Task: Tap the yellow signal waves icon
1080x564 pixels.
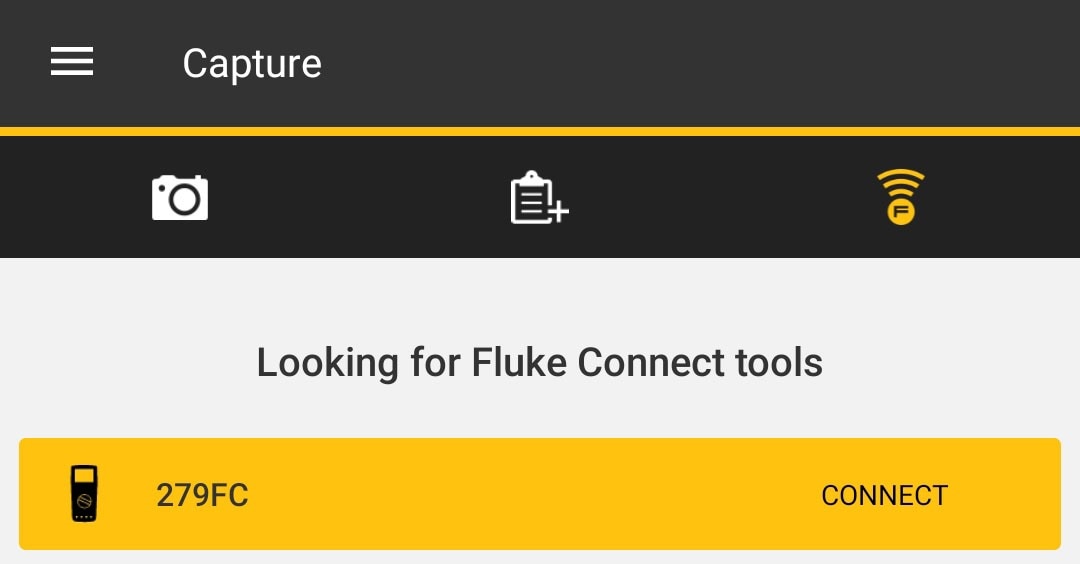Action: pos(900,182)
